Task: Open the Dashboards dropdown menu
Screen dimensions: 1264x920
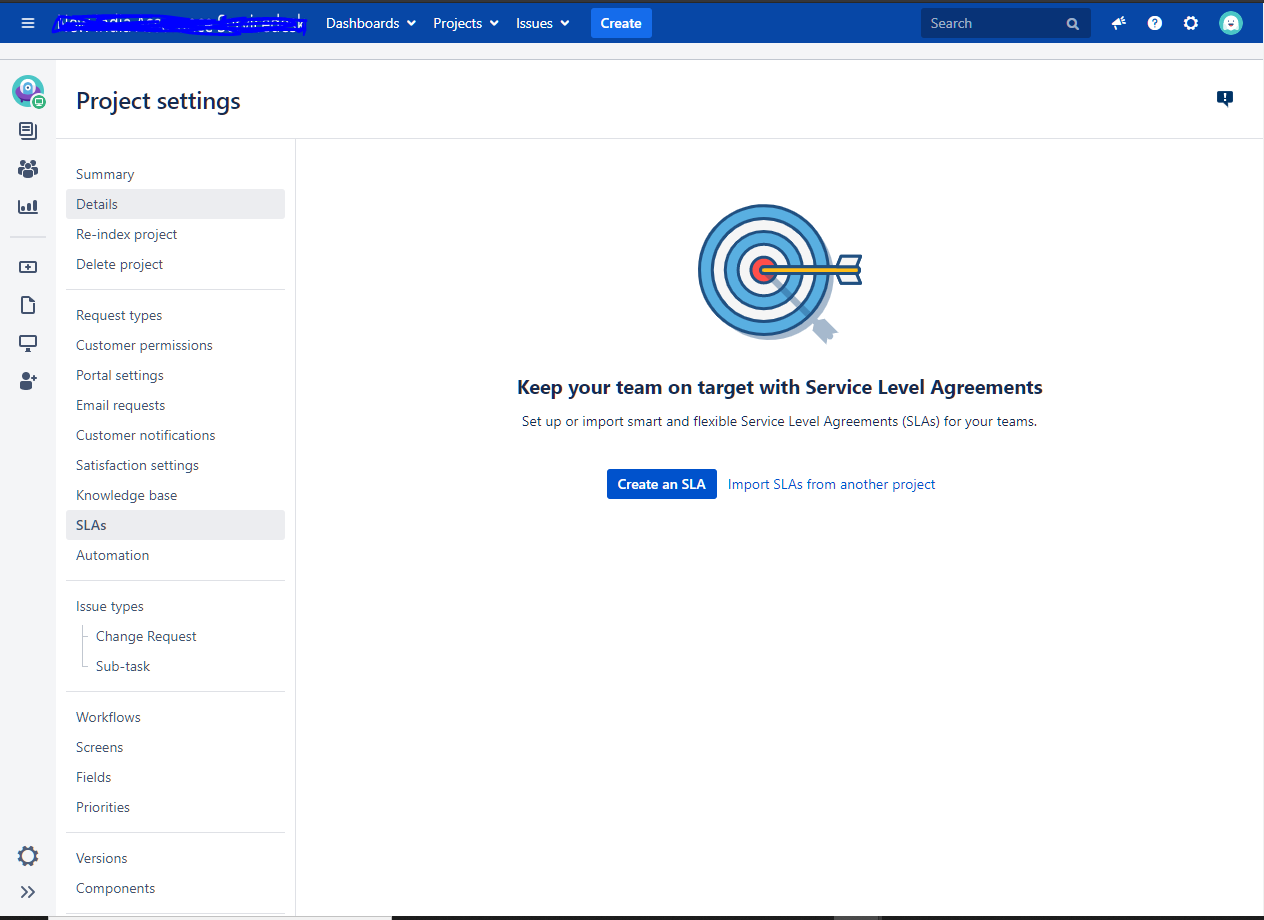Action: click(371, 23)
